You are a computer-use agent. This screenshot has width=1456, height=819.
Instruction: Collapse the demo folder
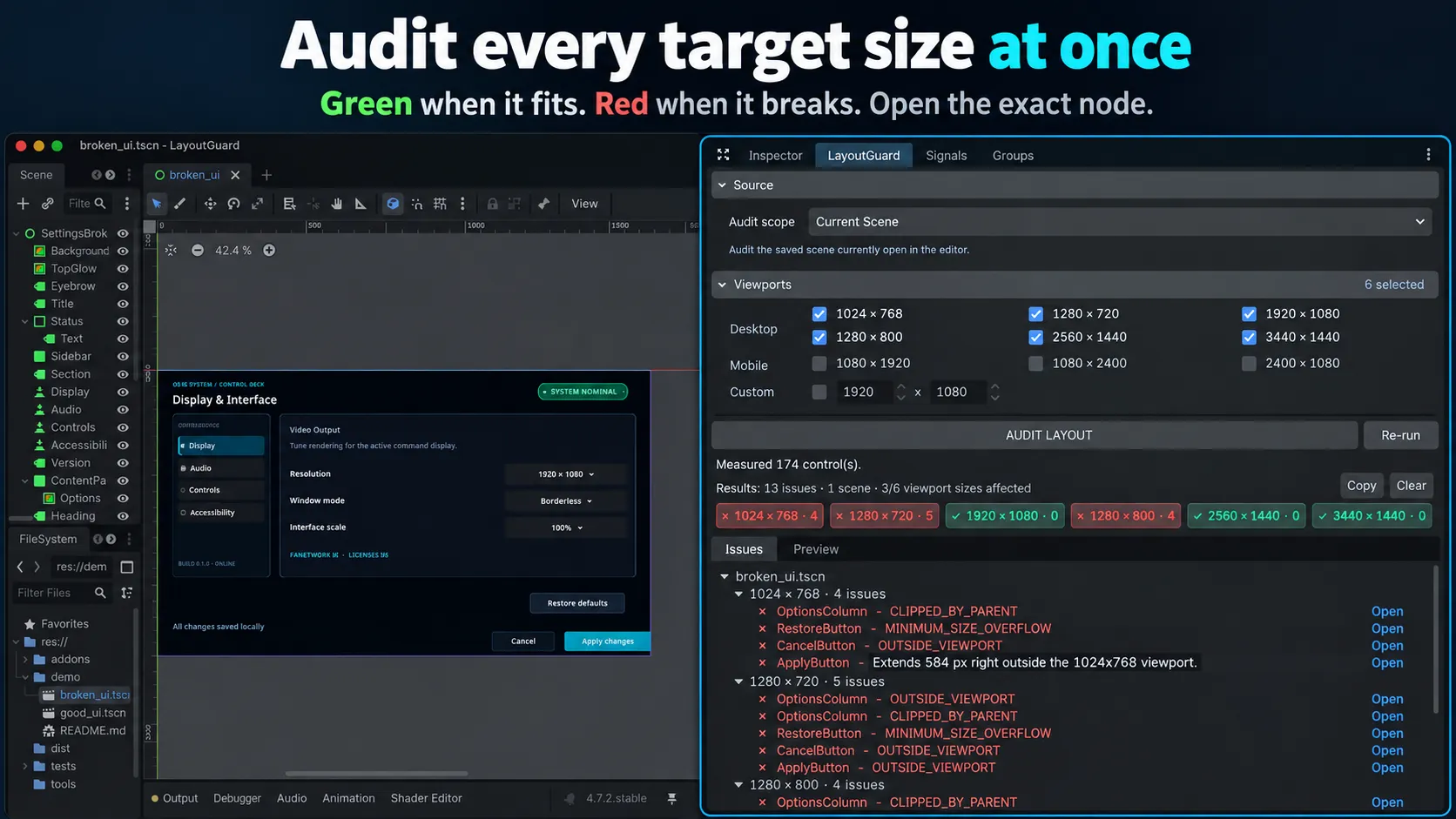click(24, 677)
